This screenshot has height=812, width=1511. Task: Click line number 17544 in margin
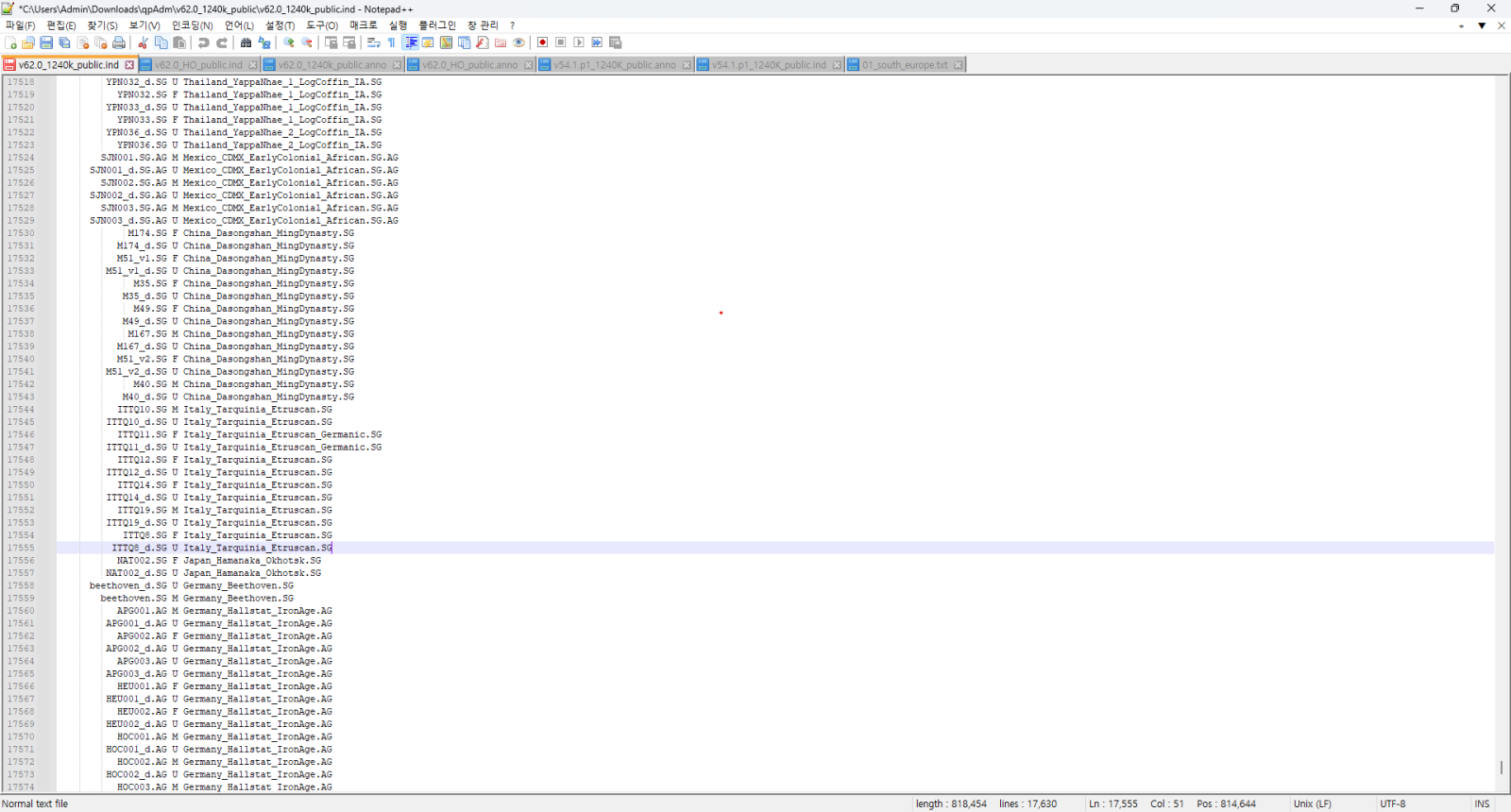(x=21, y=410)
